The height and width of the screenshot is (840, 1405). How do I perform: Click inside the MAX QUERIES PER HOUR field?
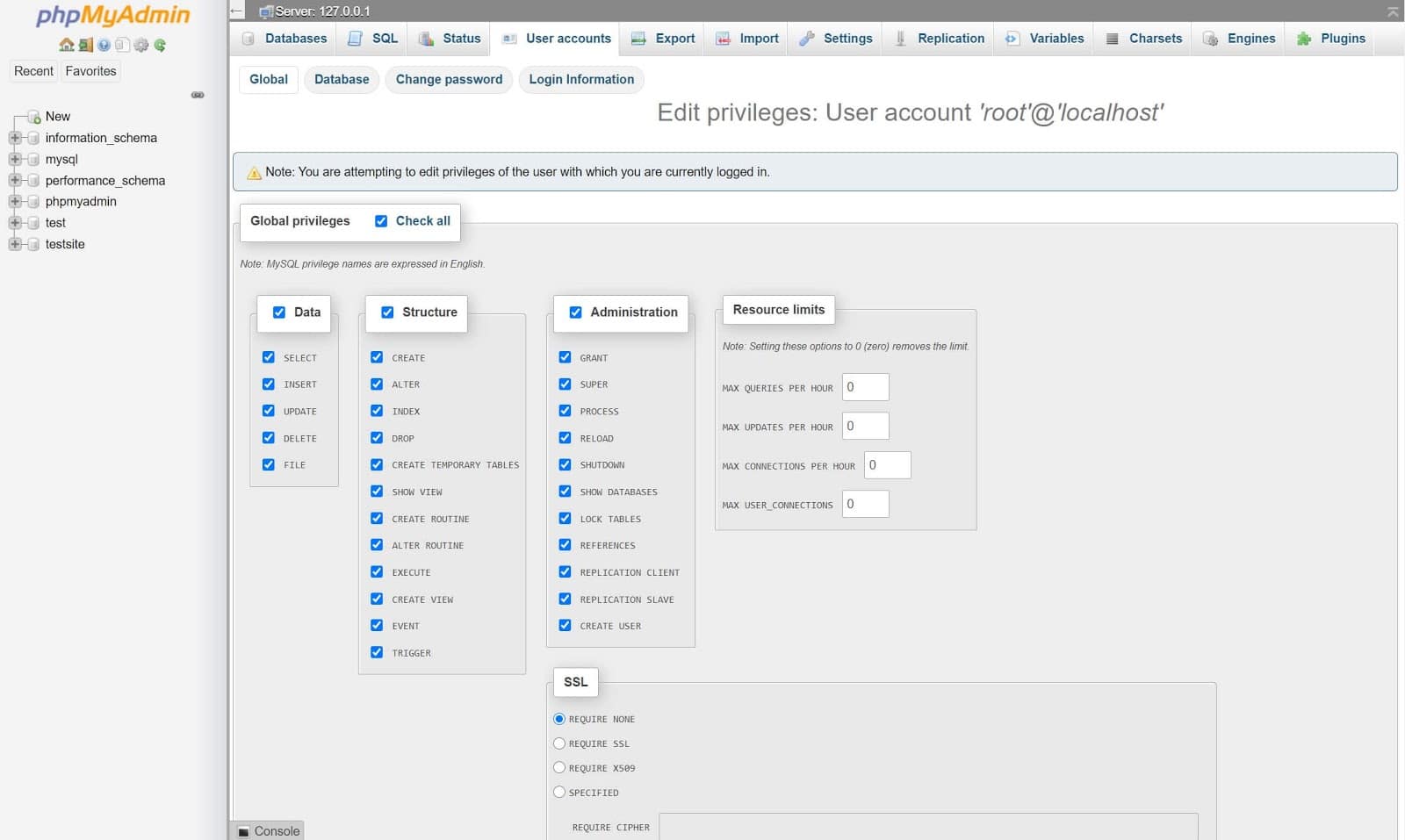[865, 386]
